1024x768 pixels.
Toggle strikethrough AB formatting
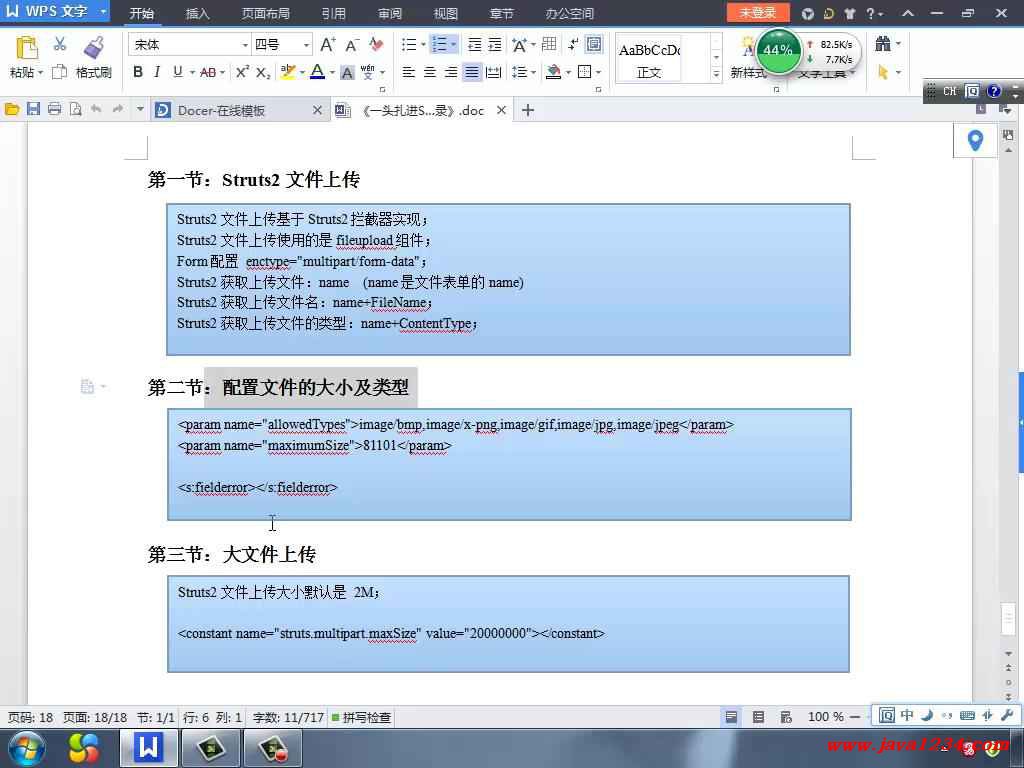[x=208, y=72]
